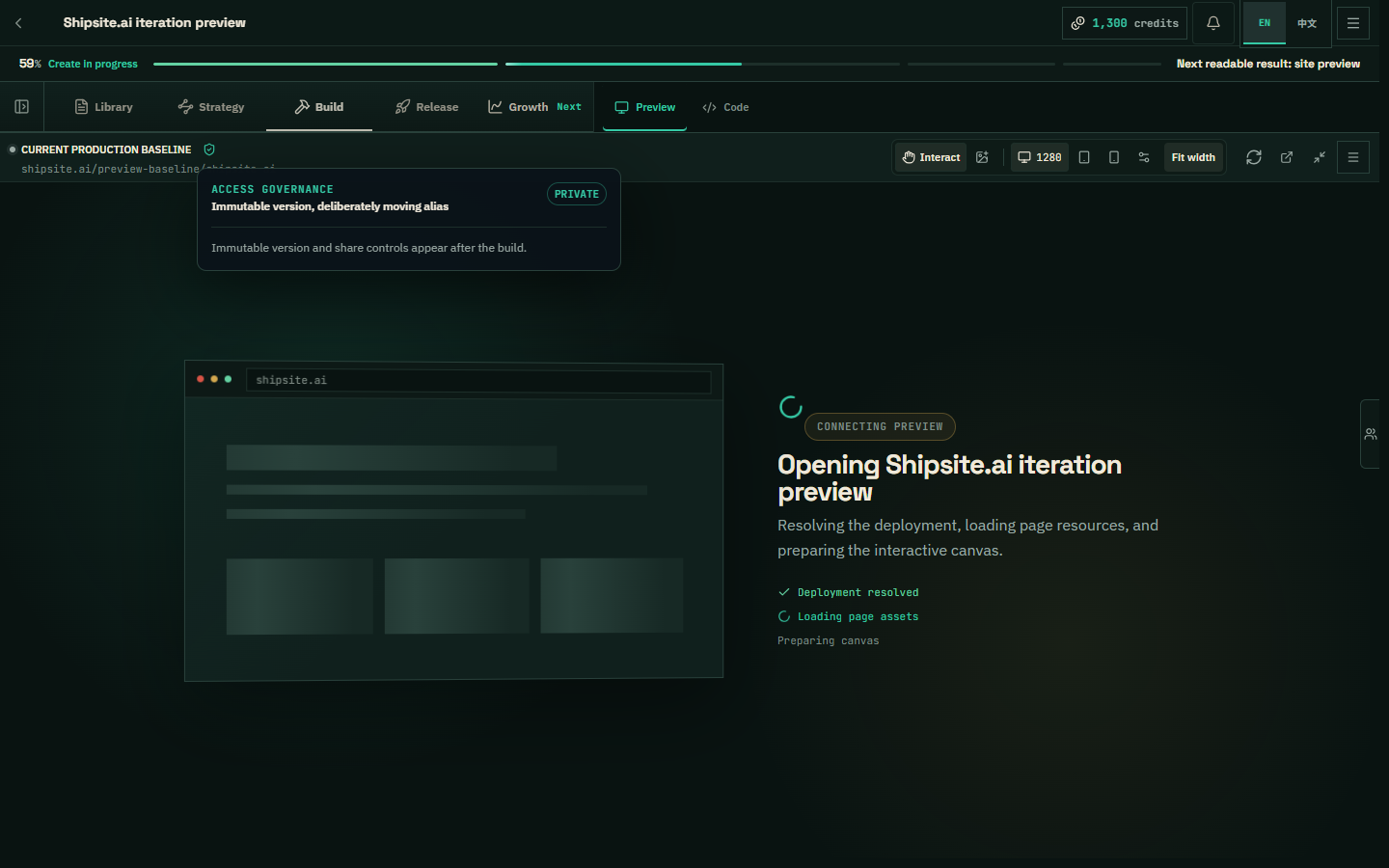The image size is (1389, 868).
Task: Open the 1,300 credits balance
Action: point(1125,23)
